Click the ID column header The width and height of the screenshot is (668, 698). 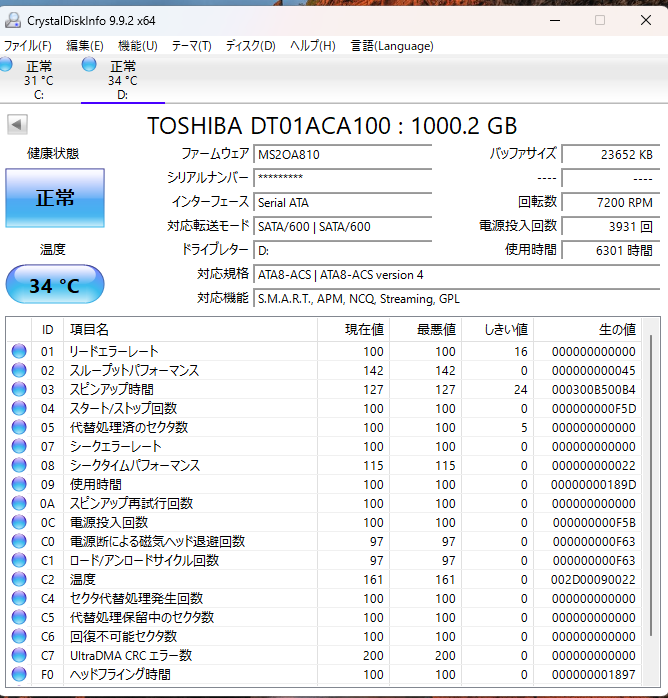(48, 330)
